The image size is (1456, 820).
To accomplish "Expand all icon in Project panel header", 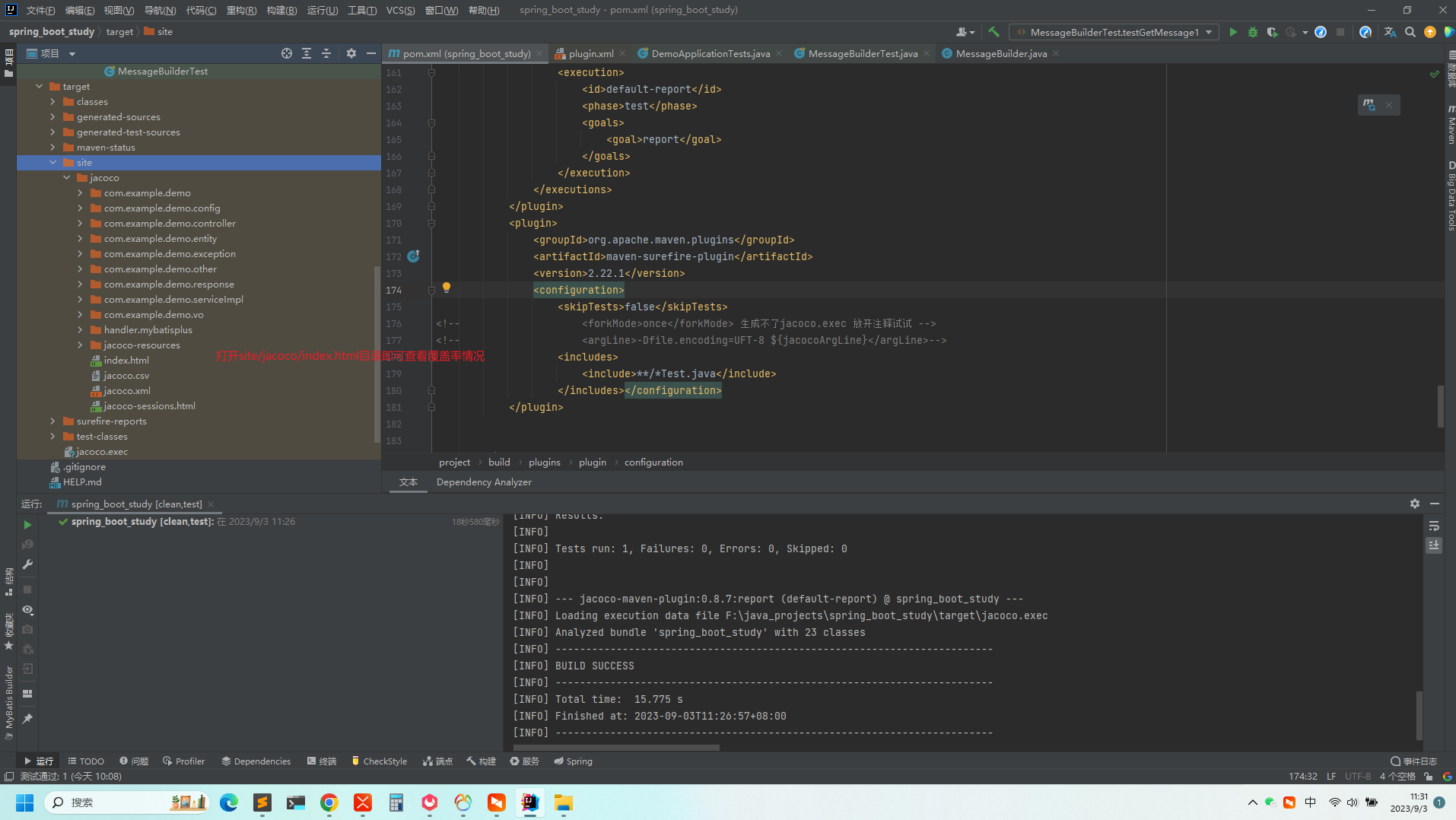I will point(307,53).
